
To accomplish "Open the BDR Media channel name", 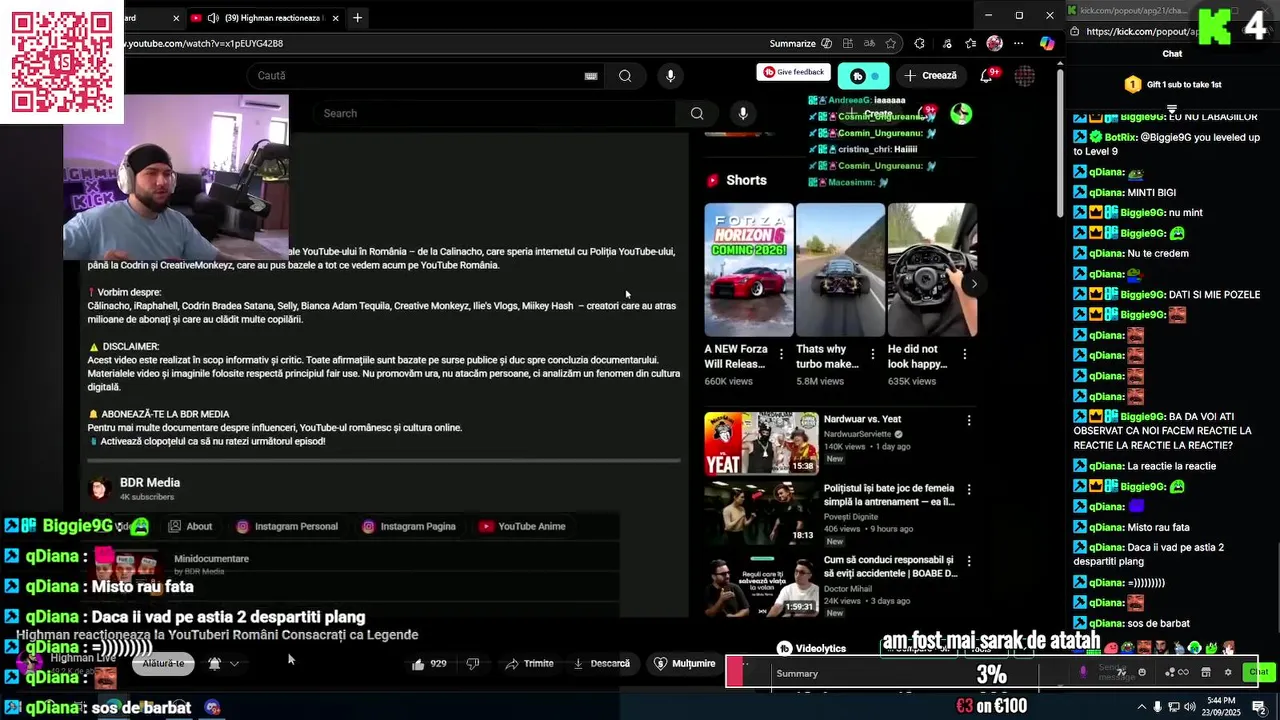I will (150, 483).
